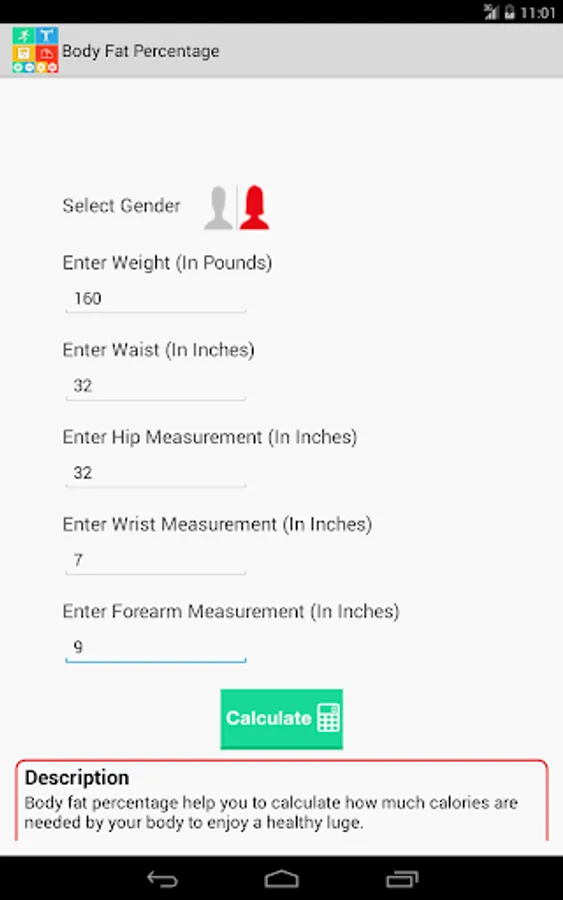Tap the 11:01 clock in status bar

[538, 13]
